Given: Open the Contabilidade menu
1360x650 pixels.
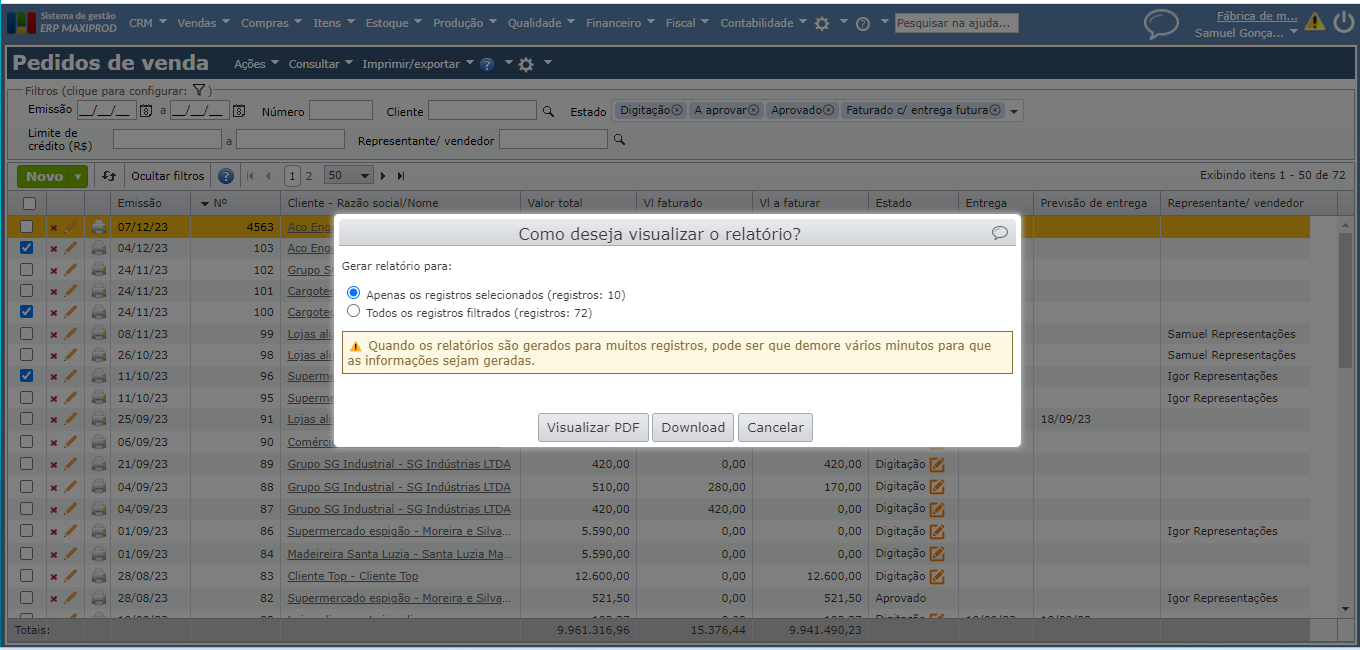Looking at the screenshot, I should pyautogui.click(x=764, y=23).
